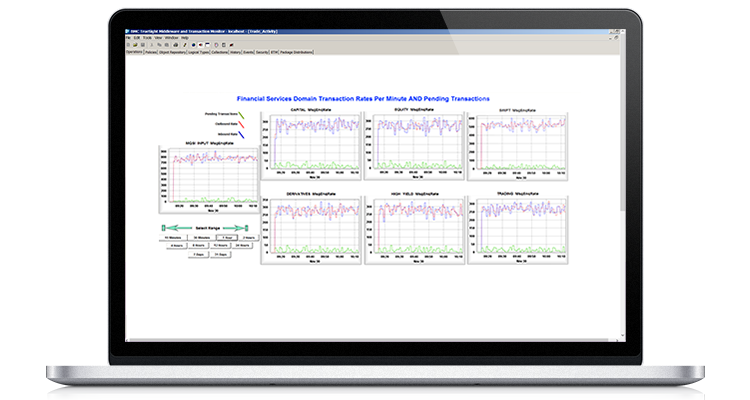Open the Tools menu
This screenshot has height=400, width=750.
click(147, 38)
